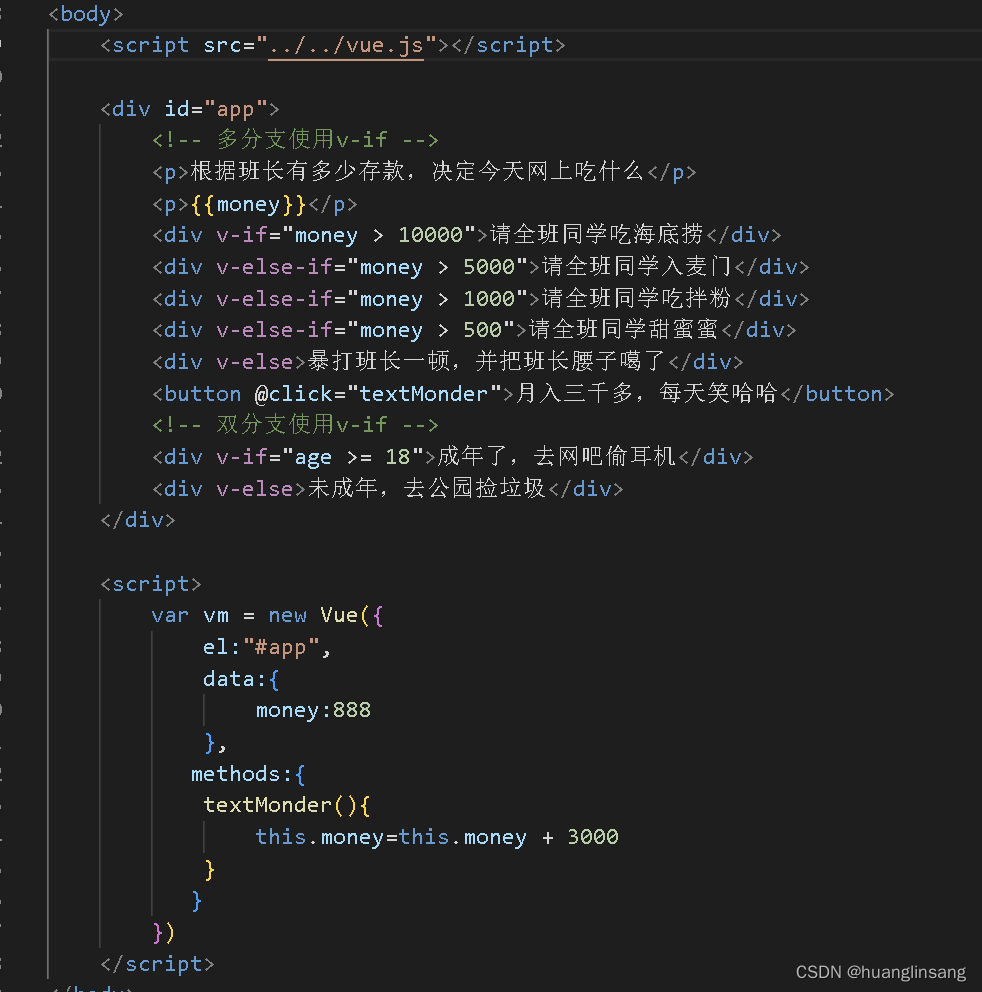Click the {{money}} interpolation expression
This screenshot has height=992, width=982.
249,204
